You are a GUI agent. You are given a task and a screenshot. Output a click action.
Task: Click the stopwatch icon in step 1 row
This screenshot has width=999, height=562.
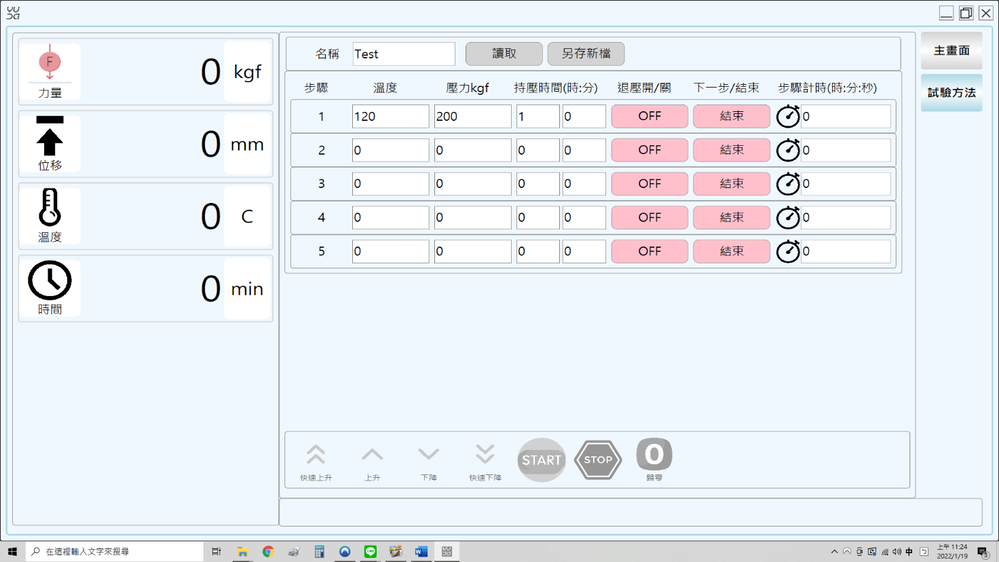point(788,116)
